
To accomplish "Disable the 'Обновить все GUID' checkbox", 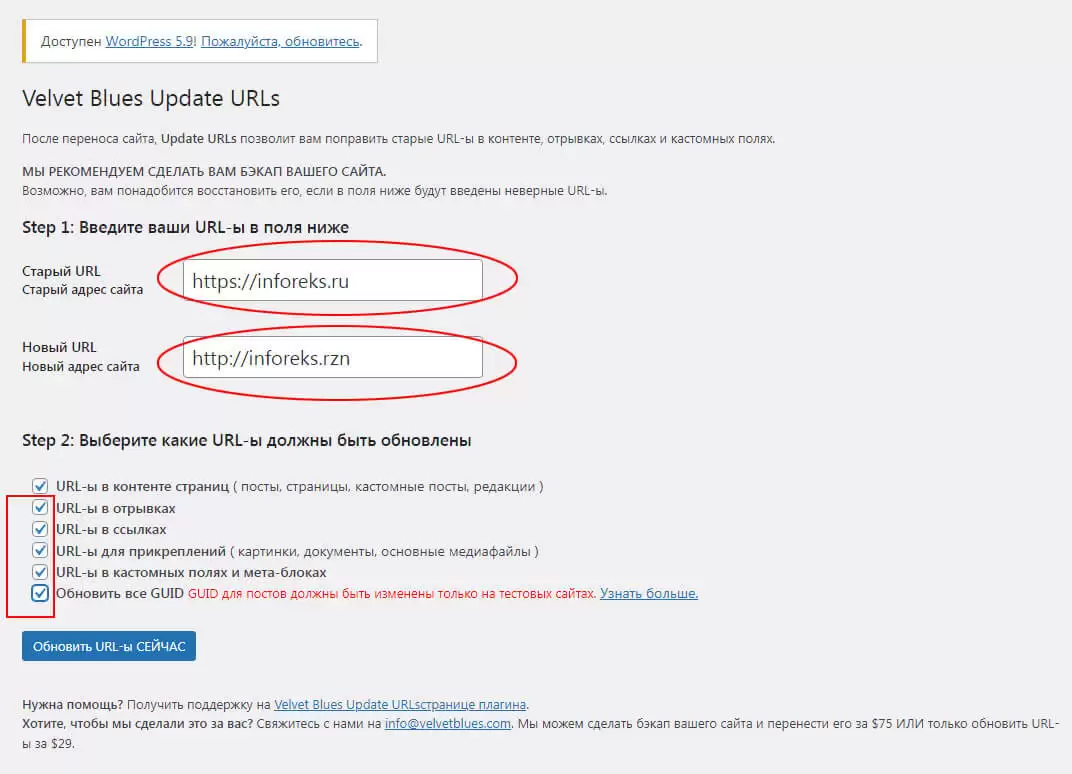I will [x=40, y=594].
